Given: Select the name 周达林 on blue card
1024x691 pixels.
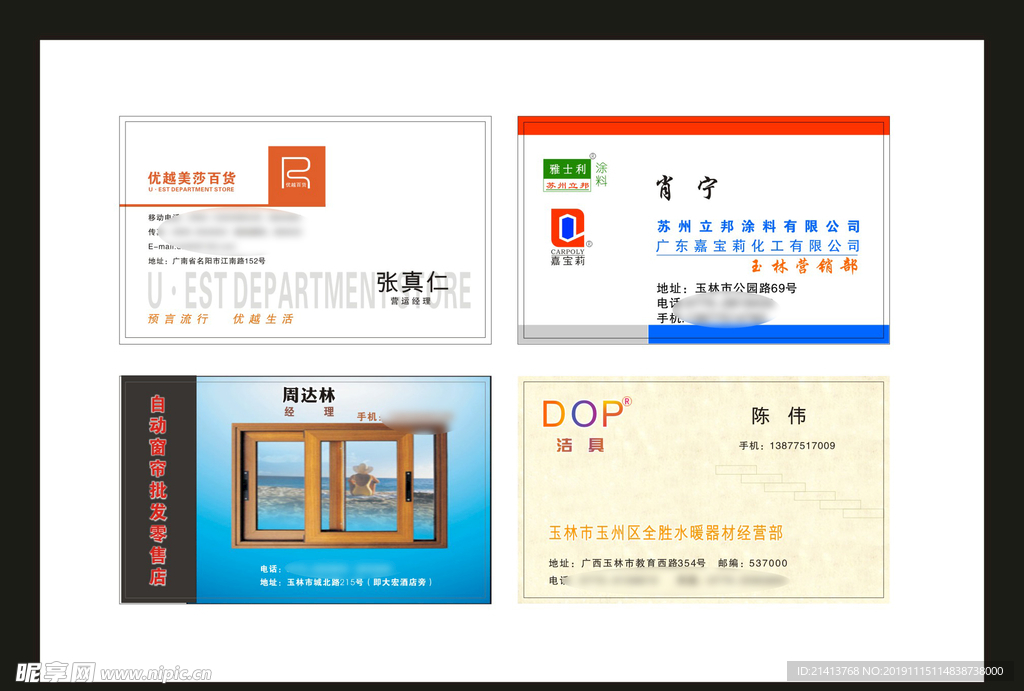Looking at the screenshot, I should [x=308, y=396].
